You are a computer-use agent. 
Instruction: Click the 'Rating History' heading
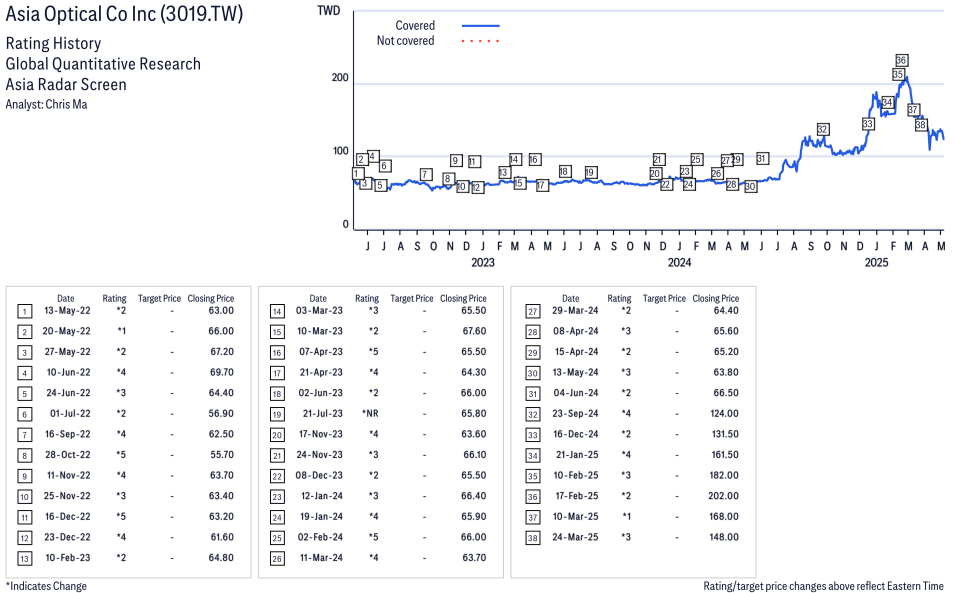tap(54, 43)
